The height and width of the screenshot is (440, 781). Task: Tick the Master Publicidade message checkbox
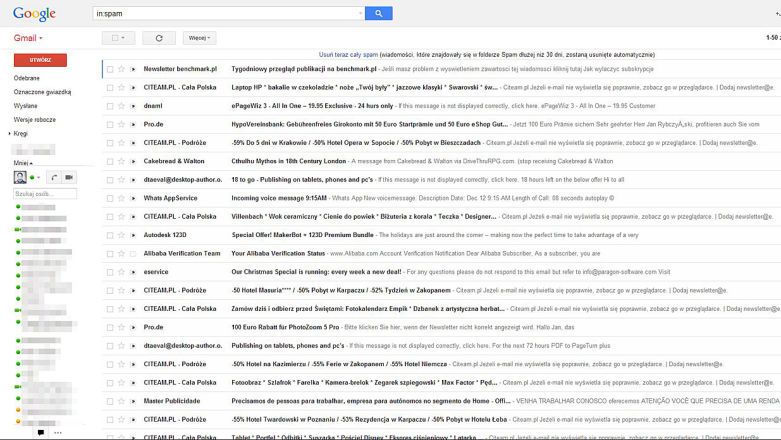(110, 401)
